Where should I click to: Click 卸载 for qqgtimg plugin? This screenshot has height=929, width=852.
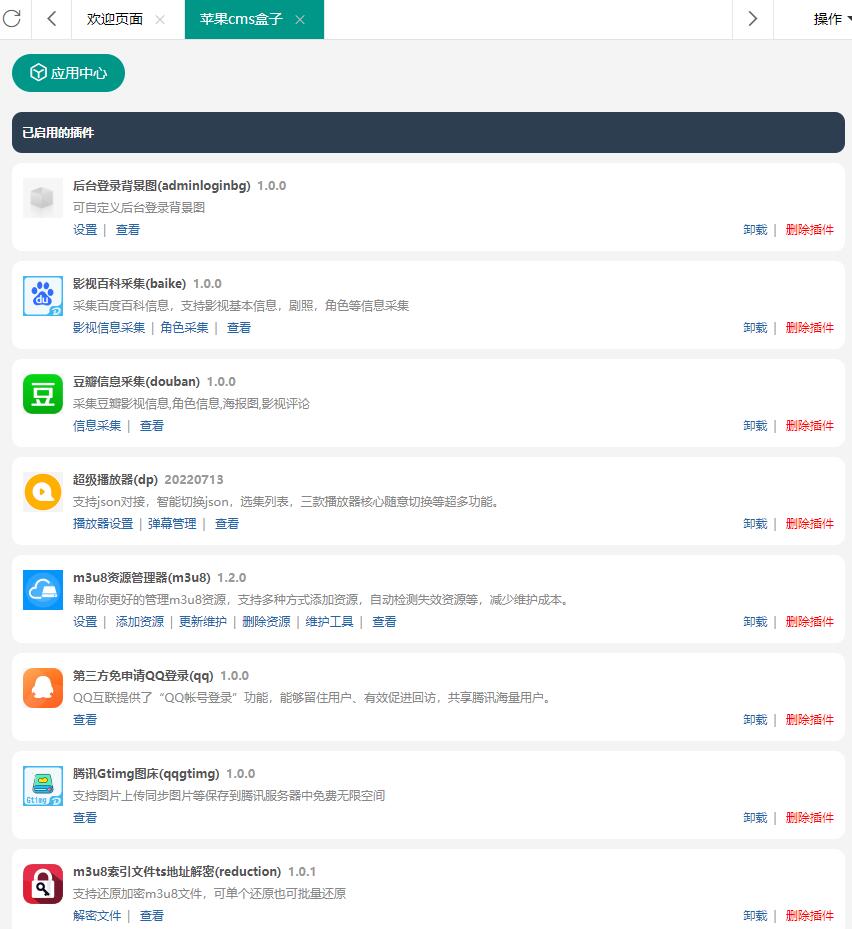tap(755, 818)
